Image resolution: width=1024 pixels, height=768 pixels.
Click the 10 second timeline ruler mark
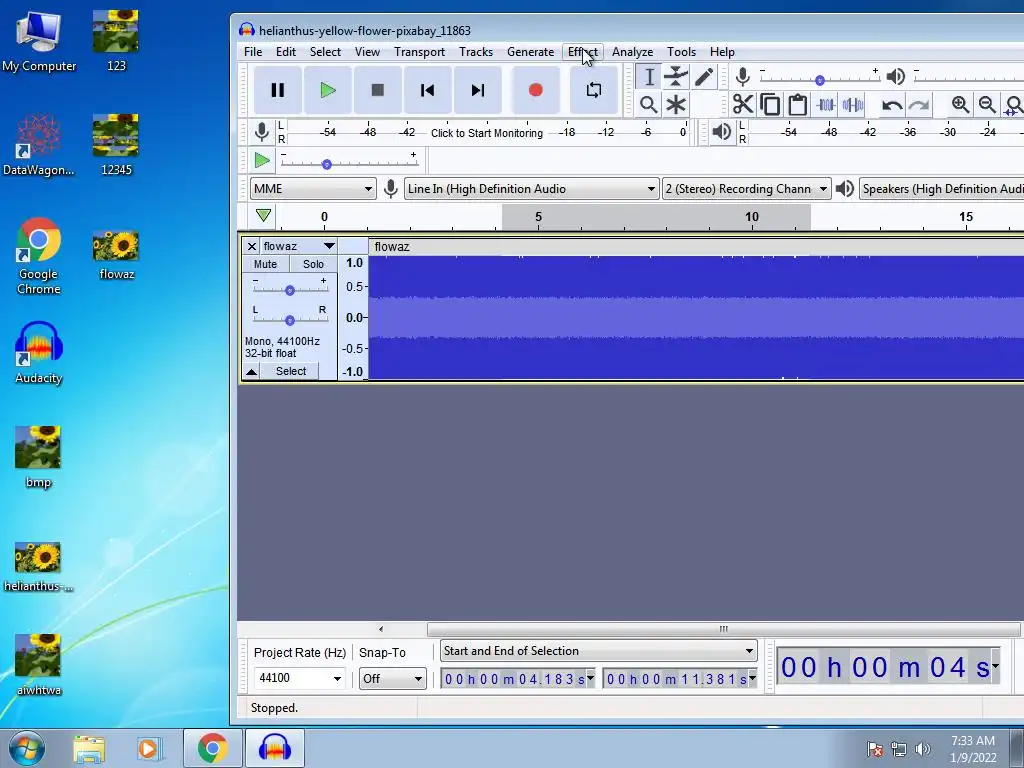tap(752, 217)
